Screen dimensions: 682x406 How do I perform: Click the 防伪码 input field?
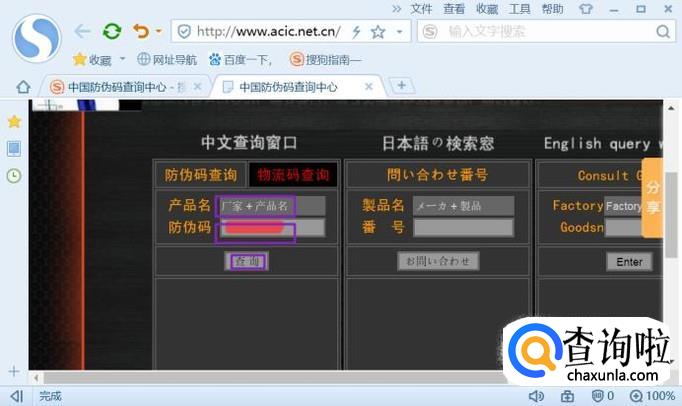point(271,228)
